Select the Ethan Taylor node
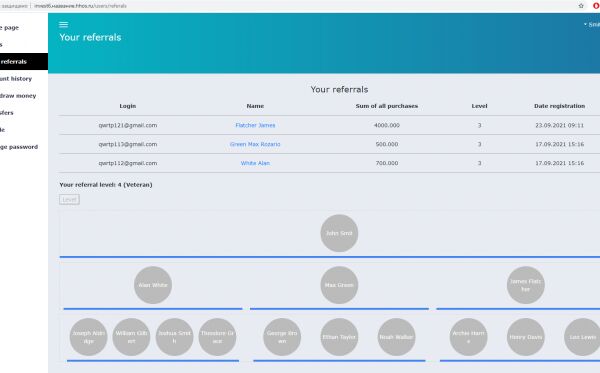 coord(339,337)
